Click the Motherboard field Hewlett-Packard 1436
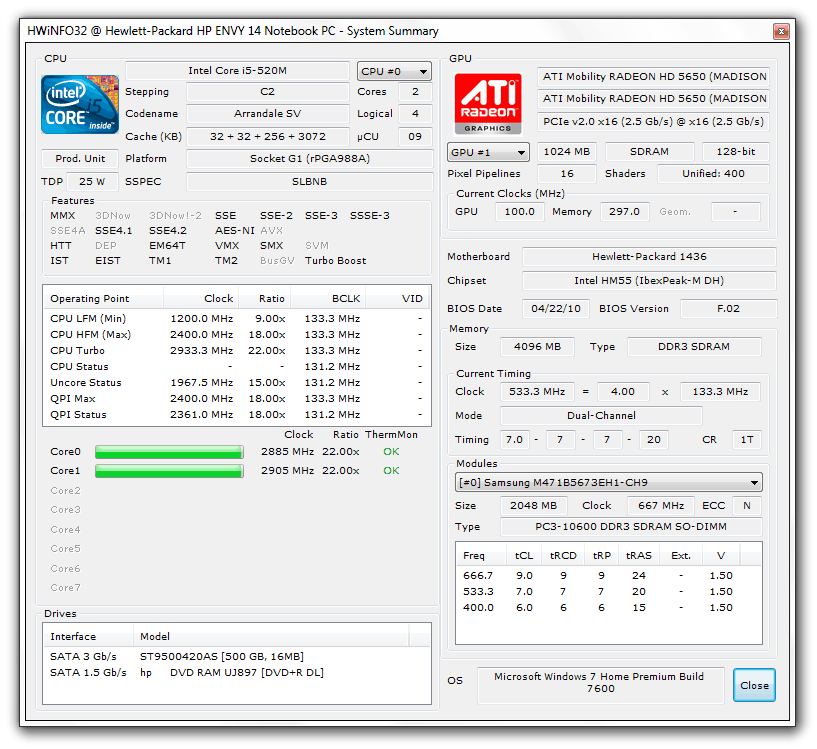Image resolution: width=817 pixels, height=749 pixels. click(649, 256)
